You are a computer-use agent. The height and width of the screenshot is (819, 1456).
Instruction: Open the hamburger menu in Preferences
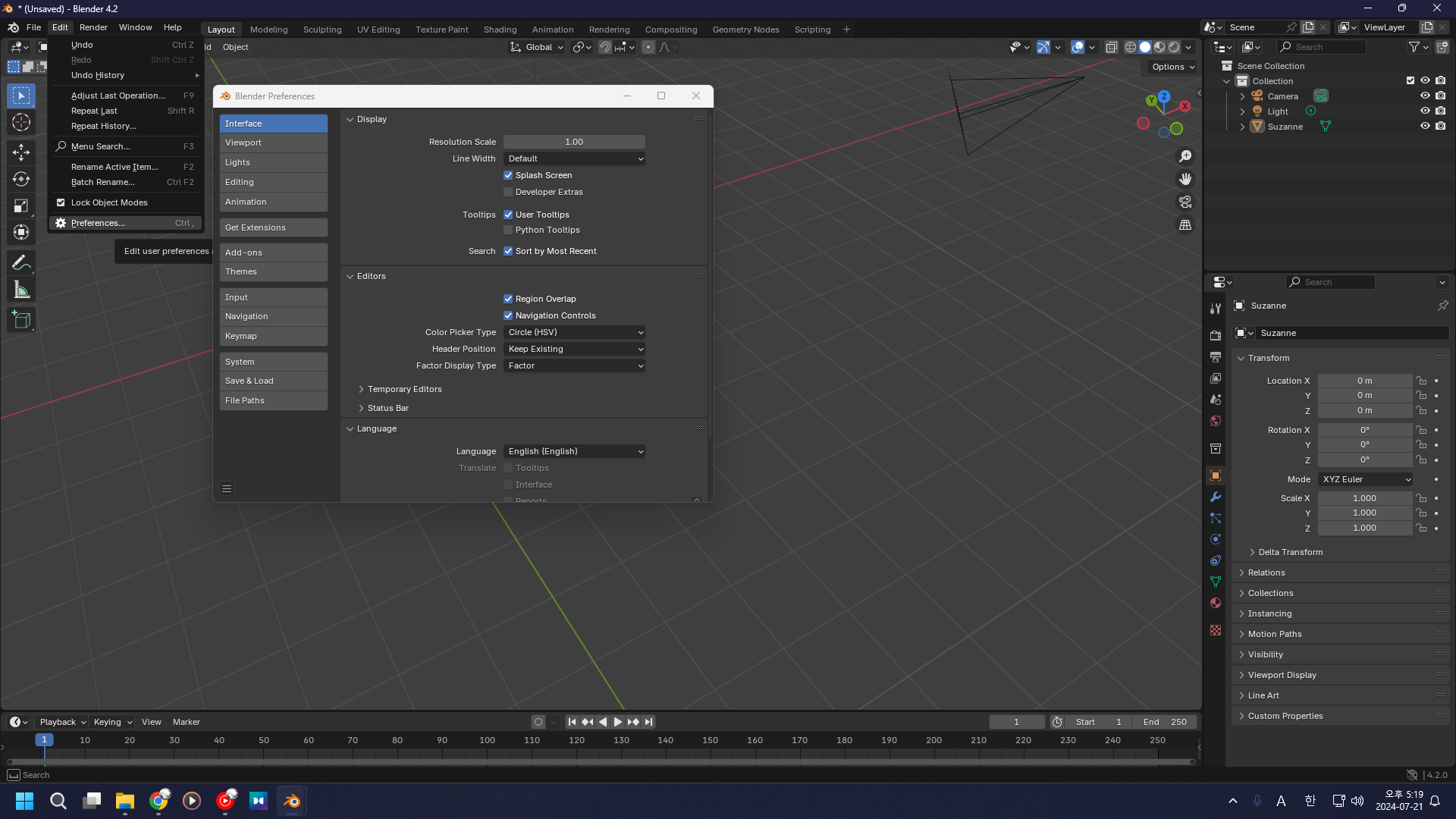227,489
